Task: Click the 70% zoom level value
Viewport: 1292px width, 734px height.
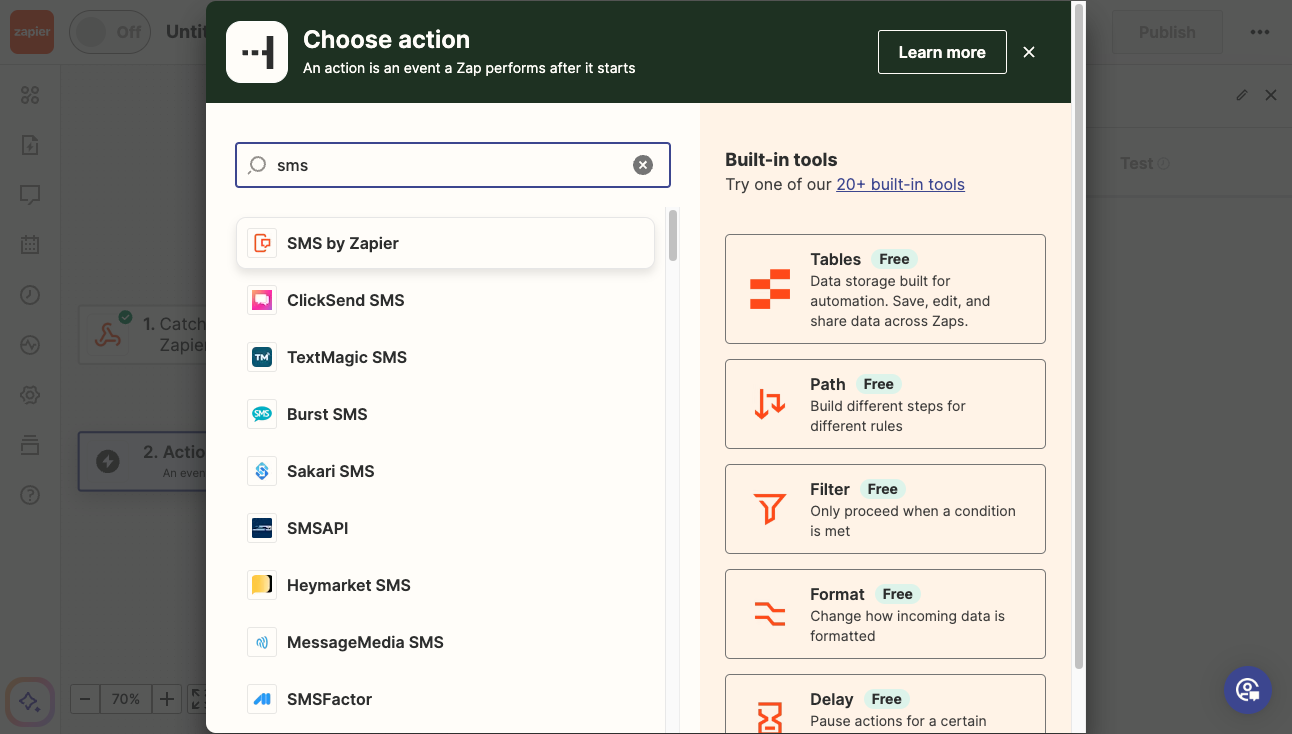Action: 126,699
